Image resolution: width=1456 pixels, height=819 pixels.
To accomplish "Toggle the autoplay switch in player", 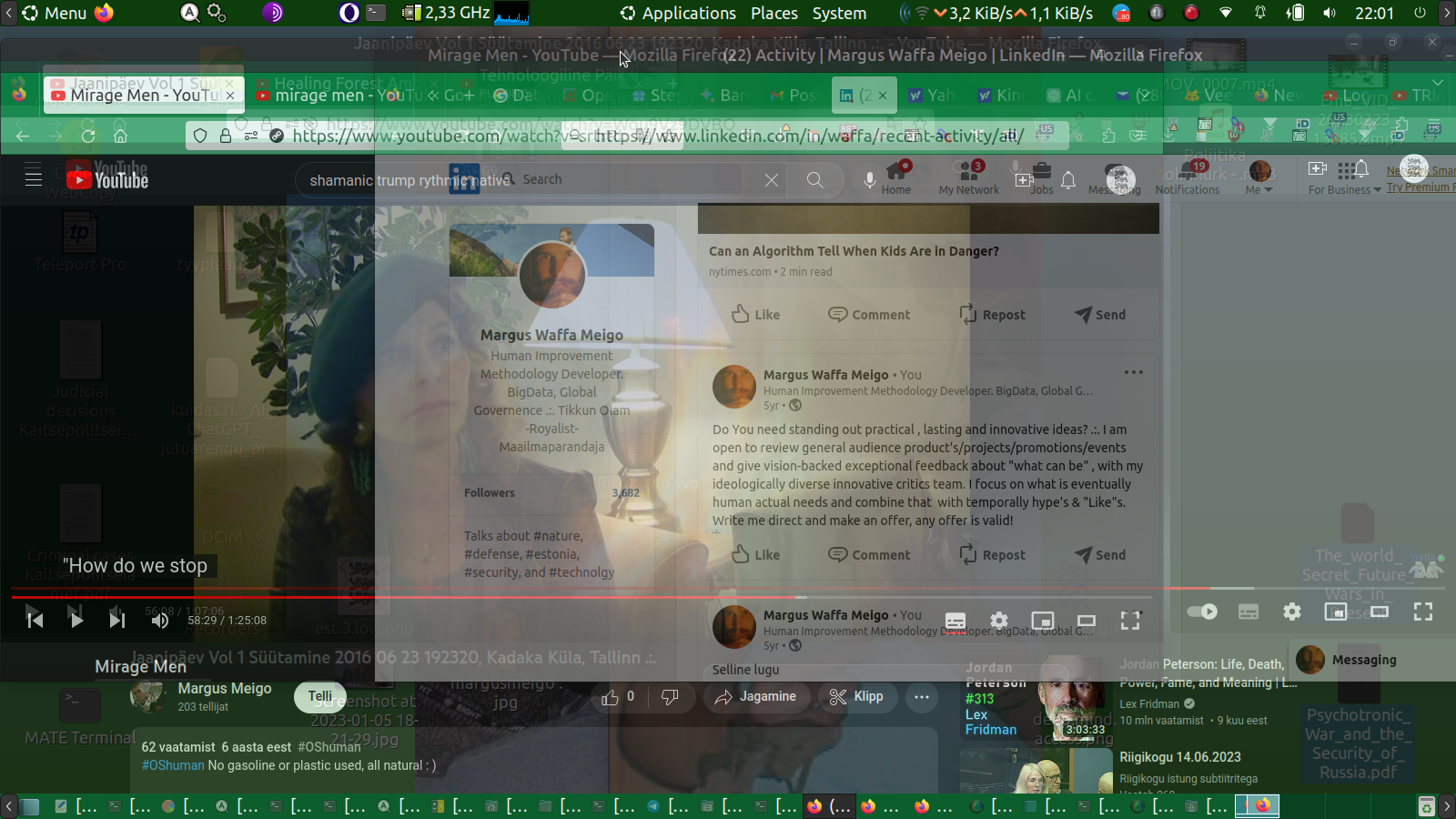I will pyautogui.click(x=1203, y=612).
